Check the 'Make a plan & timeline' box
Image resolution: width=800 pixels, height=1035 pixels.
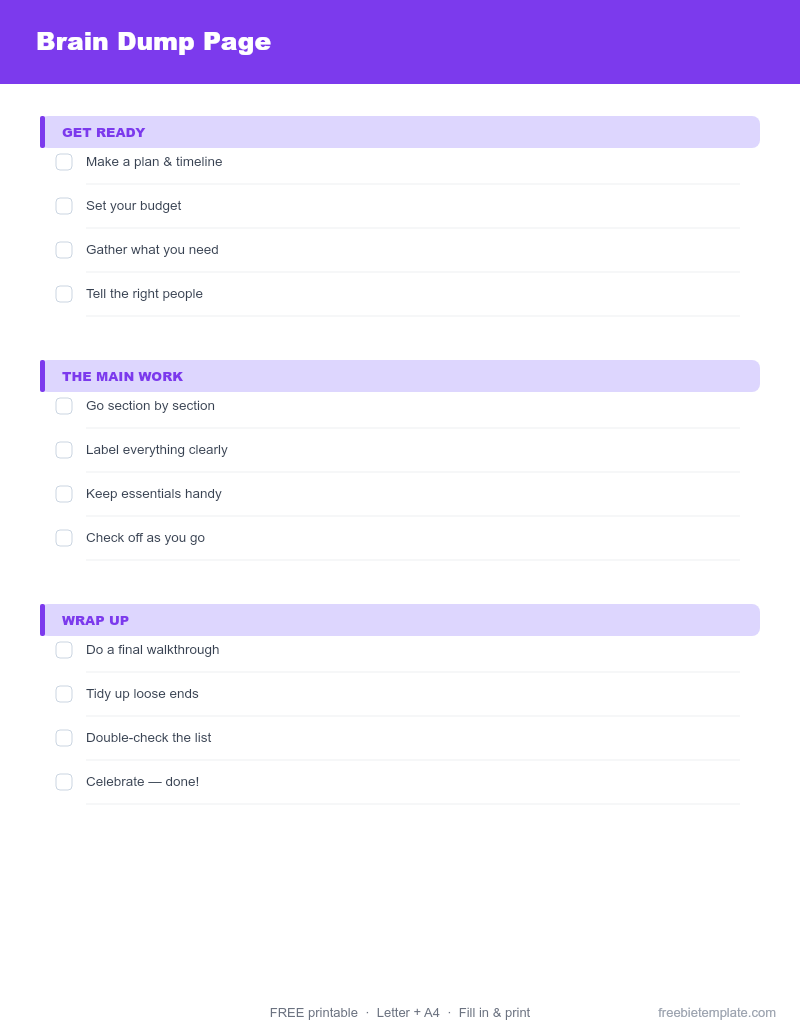[64, 162]
